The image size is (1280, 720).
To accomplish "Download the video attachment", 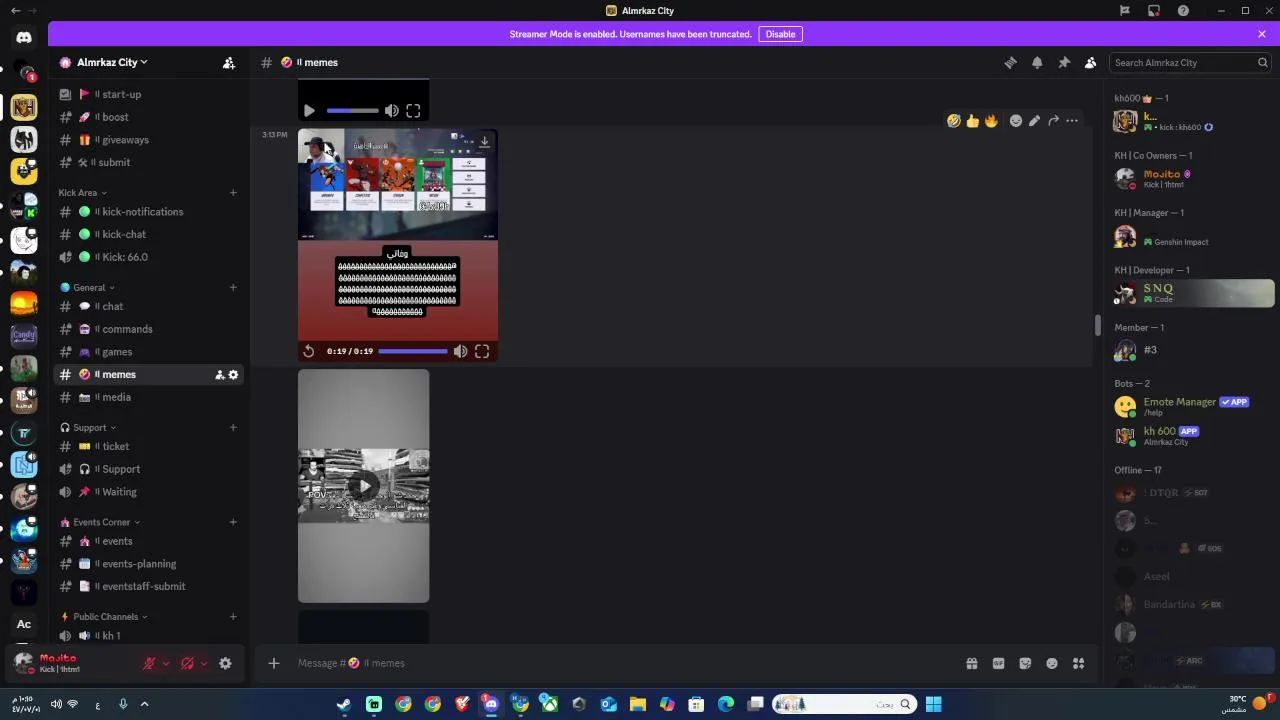I will [x=485, y=141].
